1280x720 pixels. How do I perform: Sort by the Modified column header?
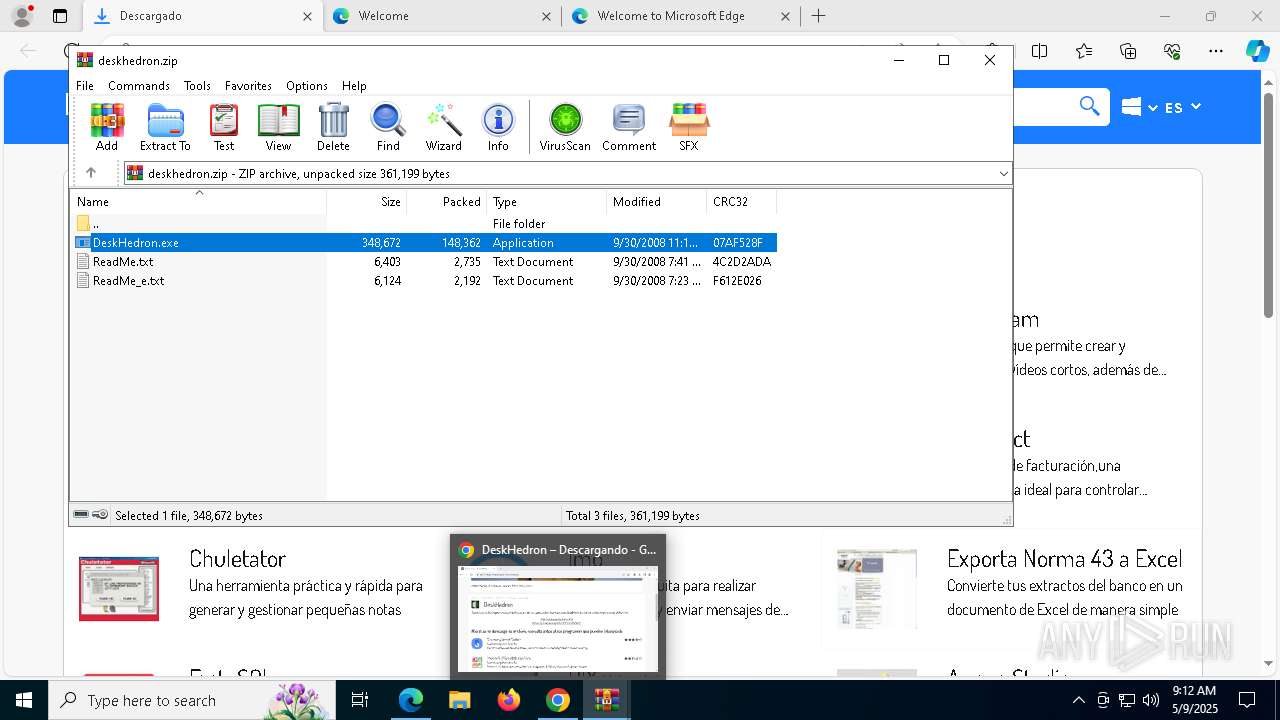pos(656,202)
